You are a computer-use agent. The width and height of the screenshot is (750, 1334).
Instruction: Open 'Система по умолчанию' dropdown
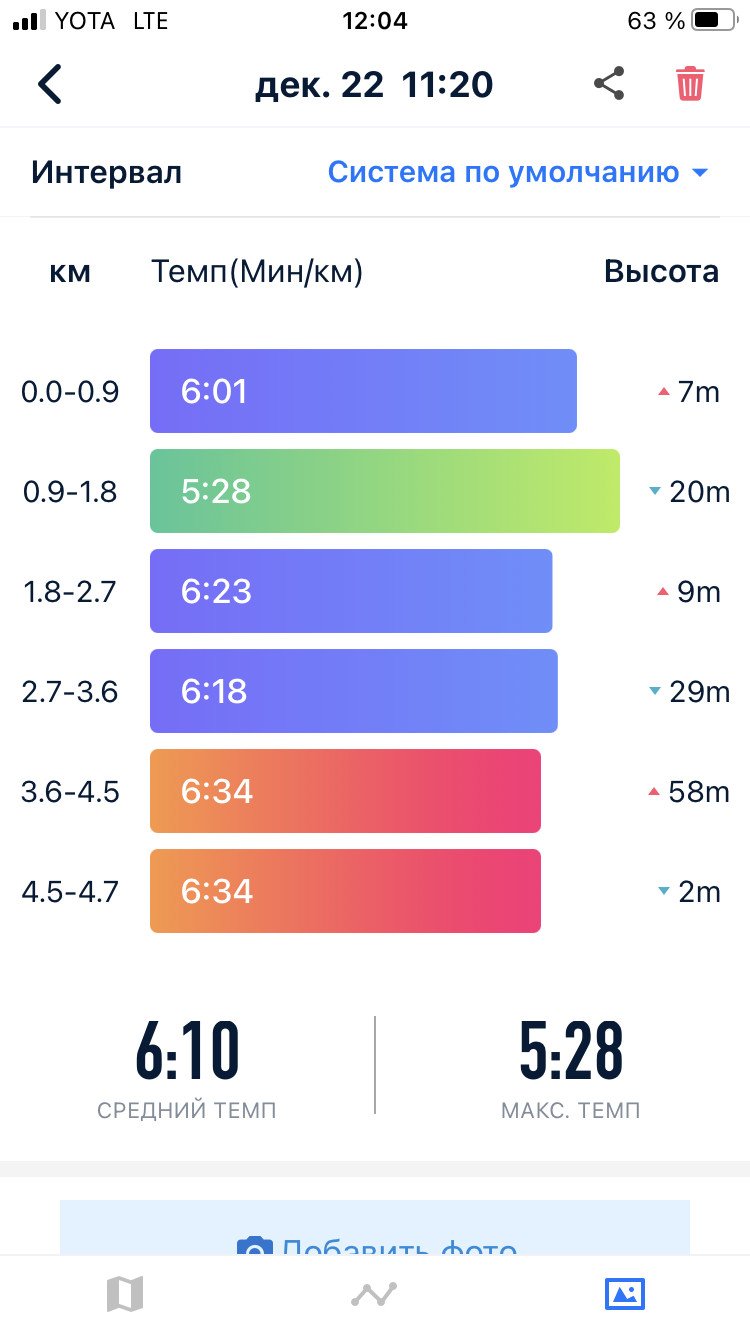coord(518,172)
